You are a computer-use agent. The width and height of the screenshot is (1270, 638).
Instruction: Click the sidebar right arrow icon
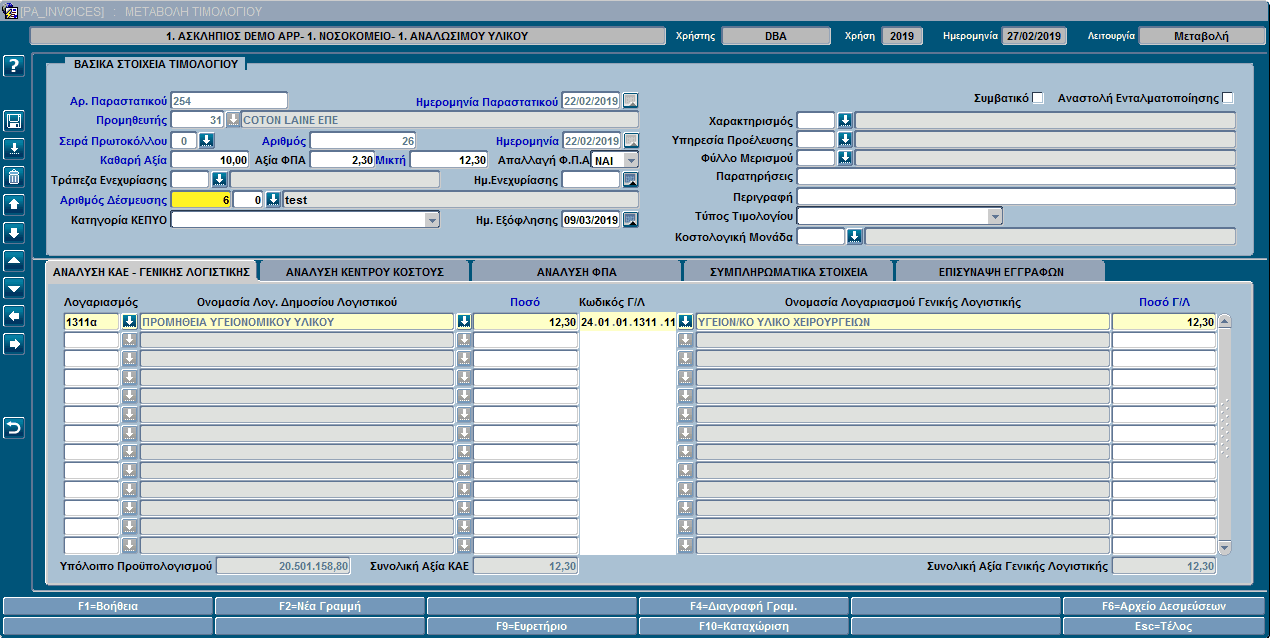click(14, 344)
